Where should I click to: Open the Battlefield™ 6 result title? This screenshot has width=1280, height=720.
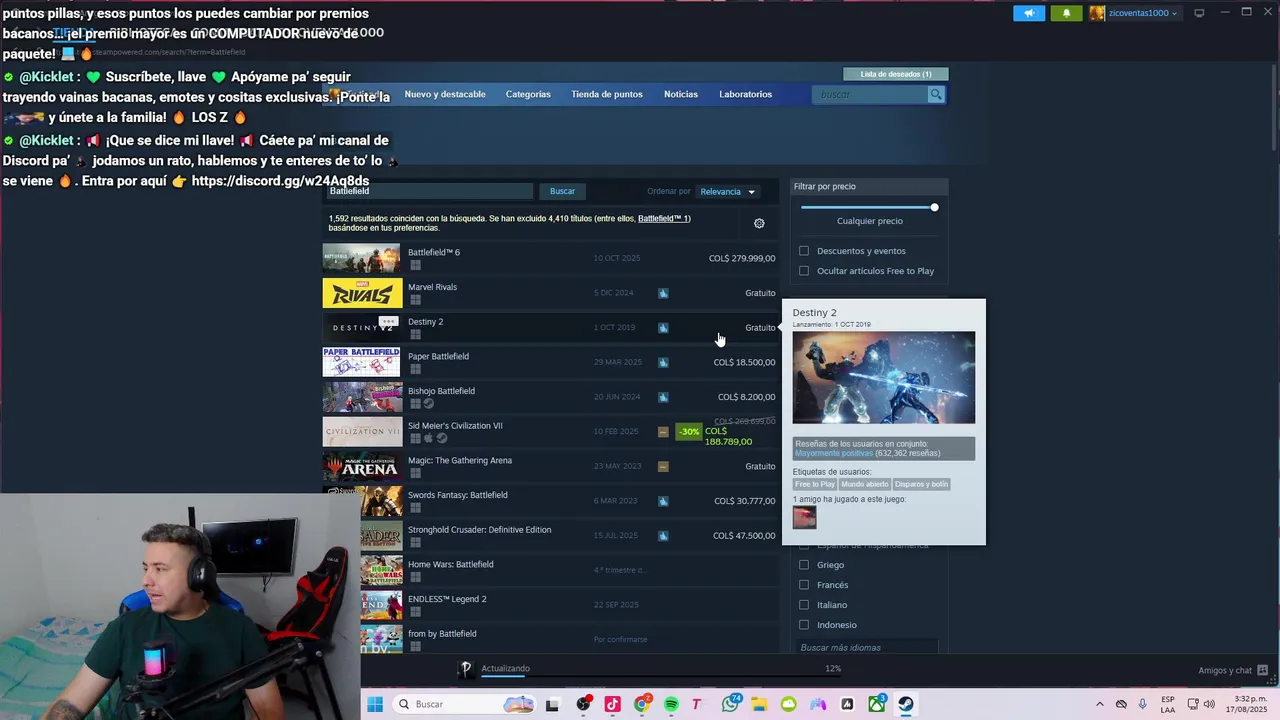[x=434, y=252]
